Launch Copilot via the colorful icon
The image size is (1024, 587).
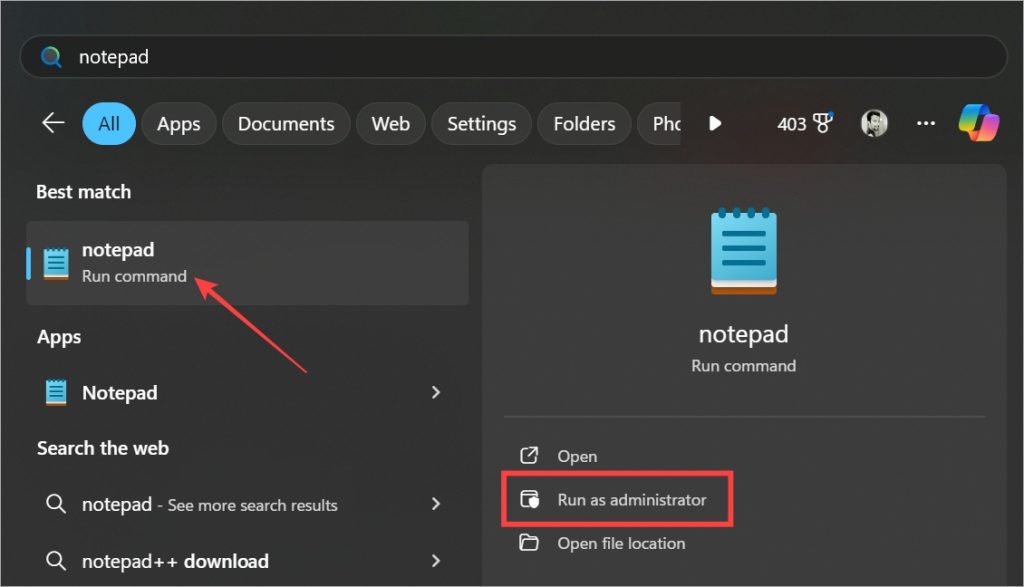[x=978, y=123]
